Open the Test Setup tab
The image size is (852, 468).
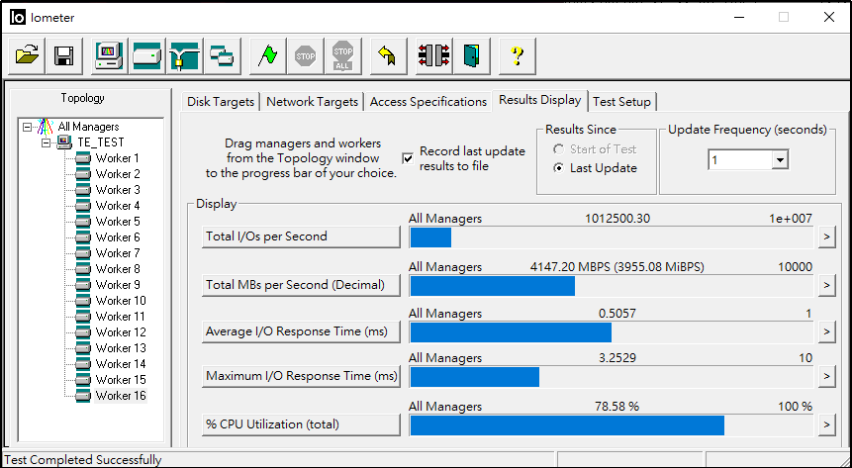622,102
